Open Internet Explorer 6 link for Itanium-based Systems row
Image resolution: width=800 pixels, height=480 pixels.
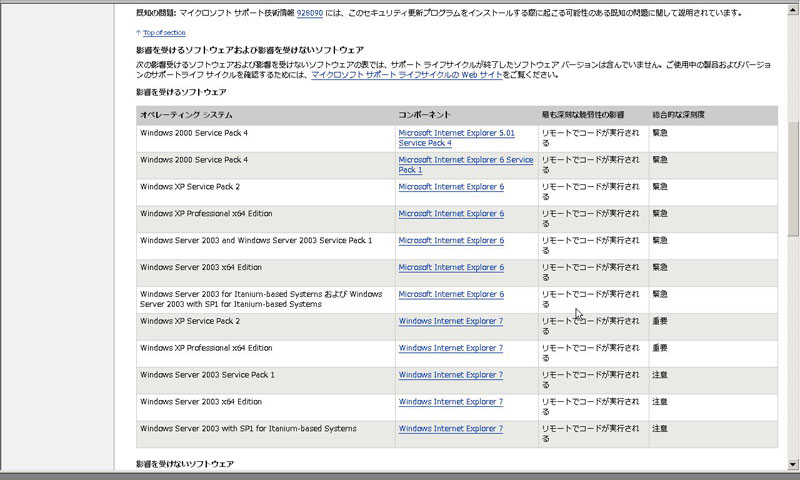(451, 294)
